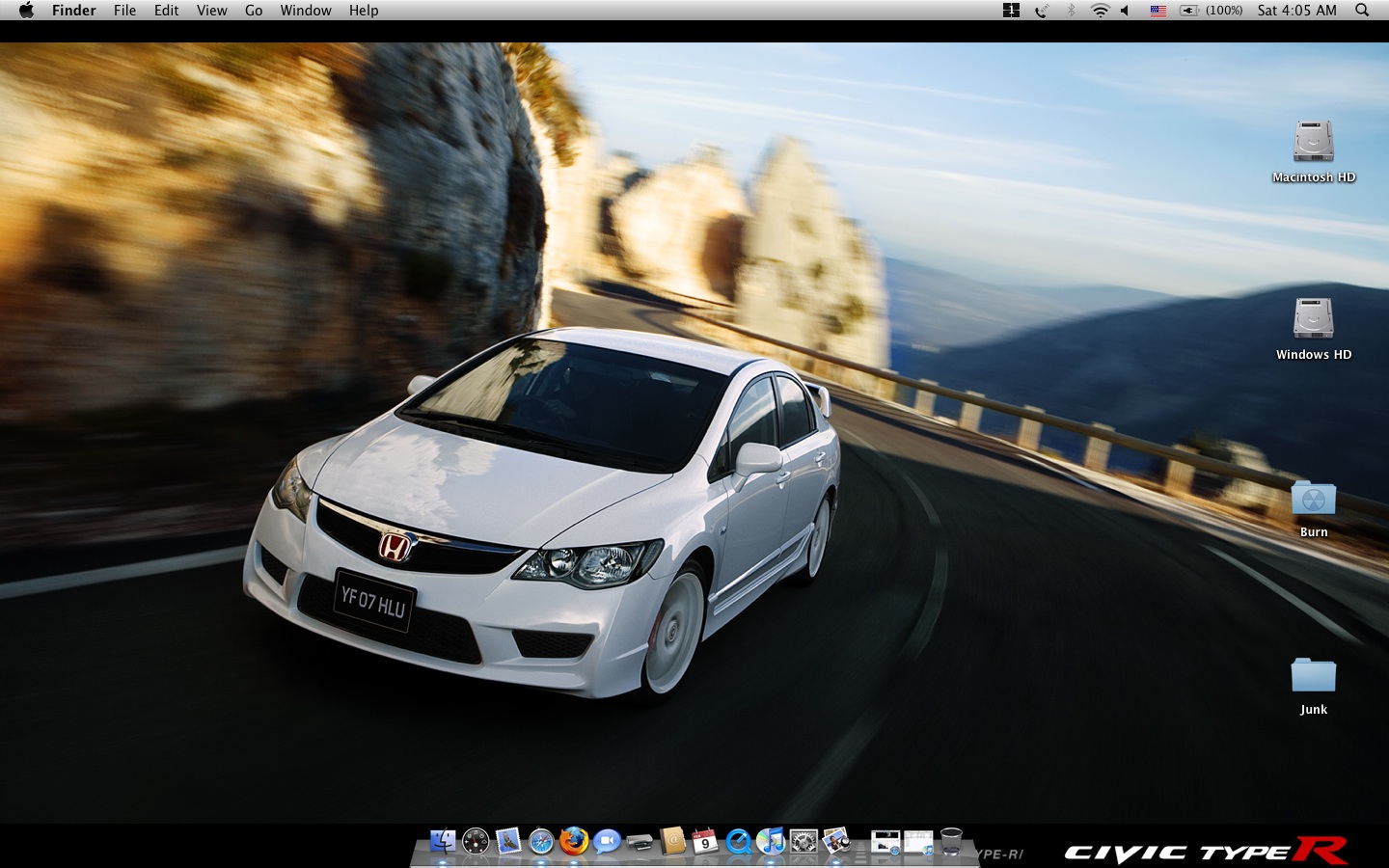Open the Go menu

tap(254, 11)
